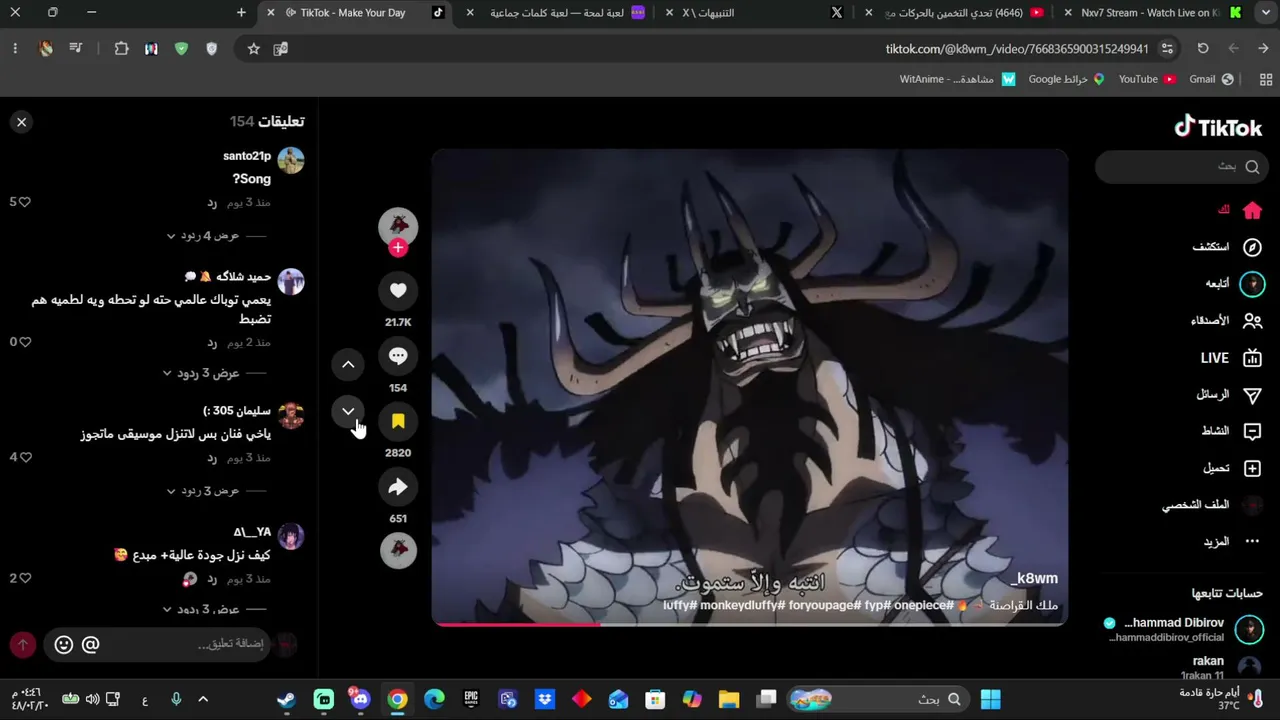Close the comments panel with X

click(x=21, y=122)
